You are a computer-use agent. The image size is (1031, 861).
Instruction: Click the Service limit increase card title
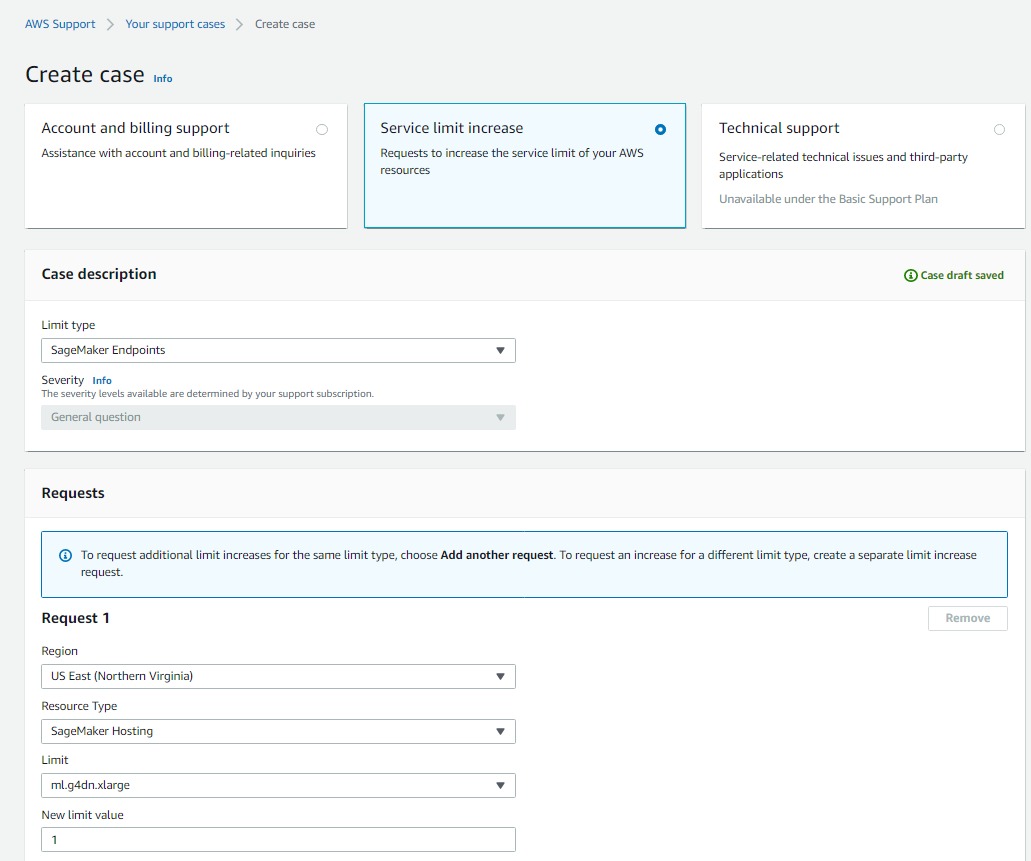click(452, 128)
